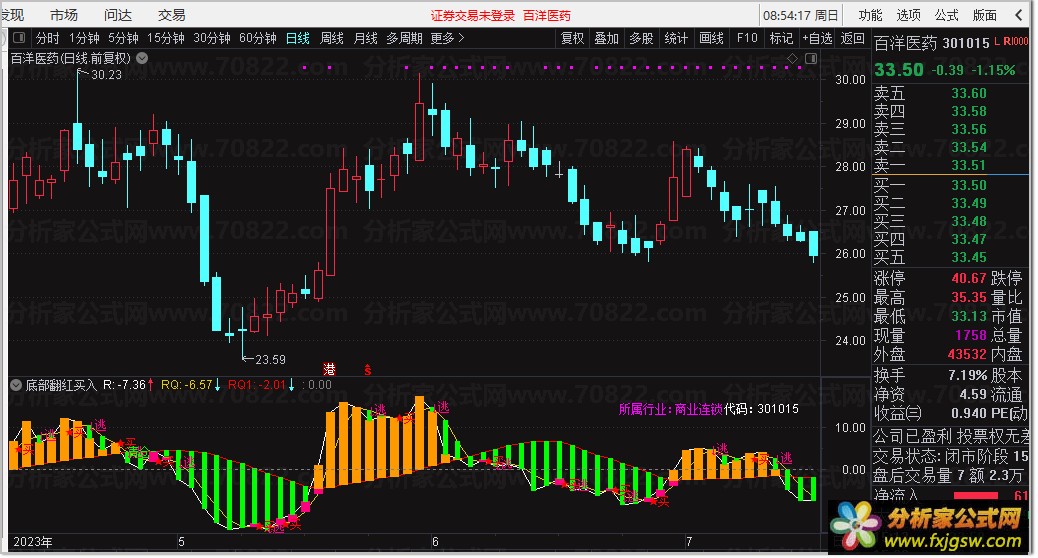This screenshot has height=558, width=1038.
Task: Click the red $ marker icon
Action: tap(367, 369)
